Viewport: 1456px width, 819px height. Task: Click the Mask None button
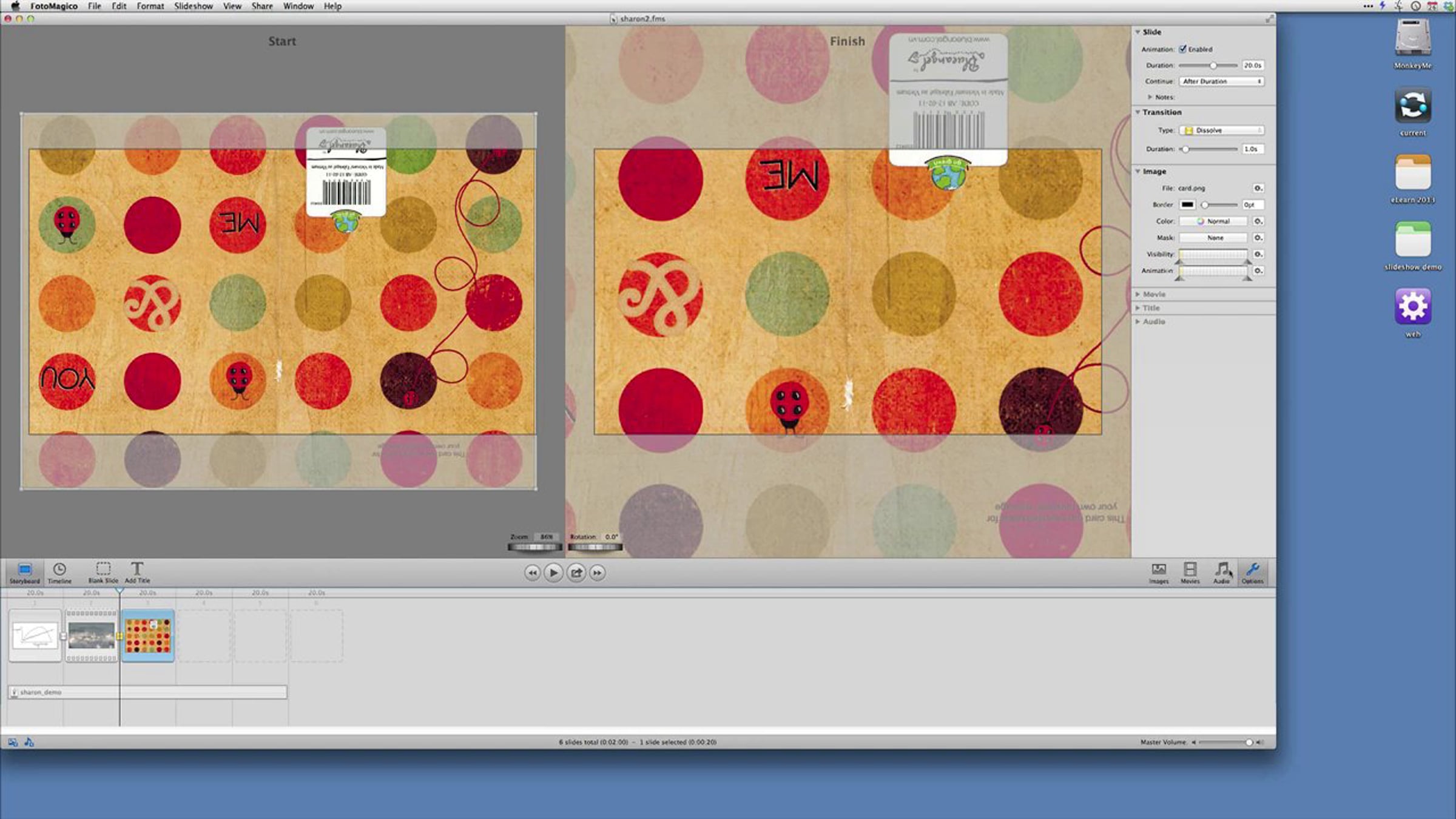click(x=1213, y=238)
